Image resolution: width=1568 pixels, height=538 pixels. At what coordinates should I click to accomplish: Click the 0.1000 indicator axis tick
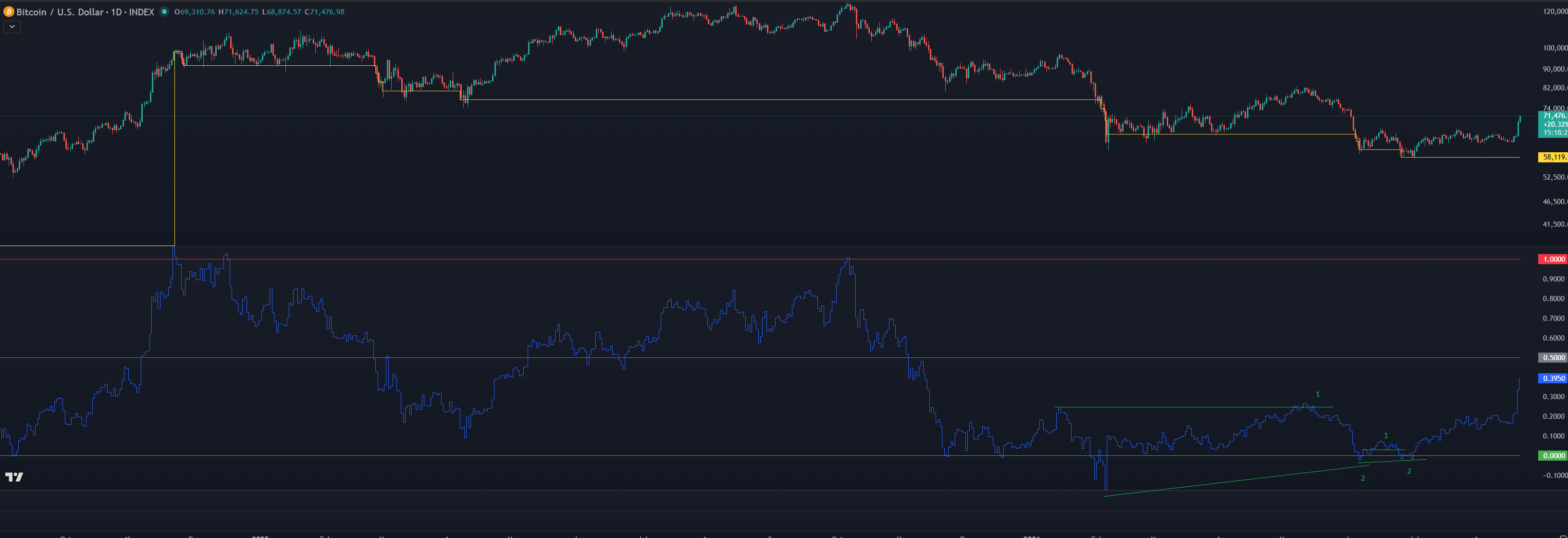[1554, 436]
